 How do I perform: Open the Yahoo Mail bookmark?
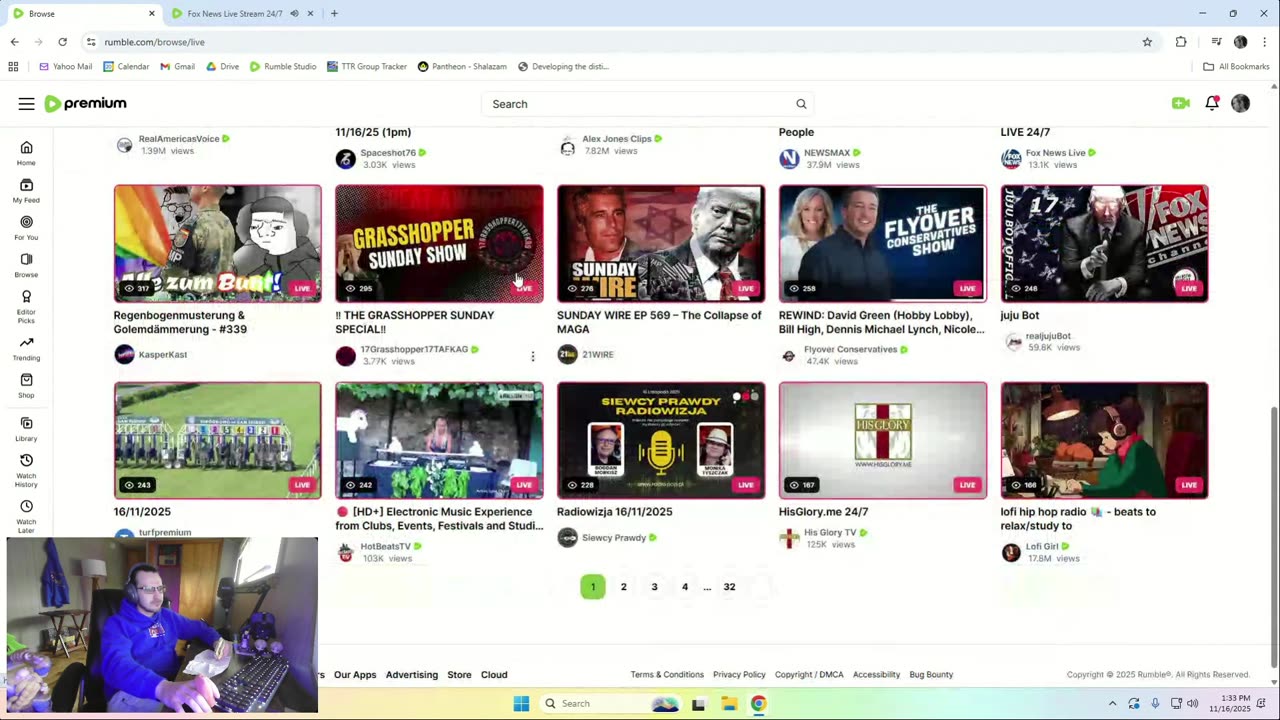[x=65, y=67]
